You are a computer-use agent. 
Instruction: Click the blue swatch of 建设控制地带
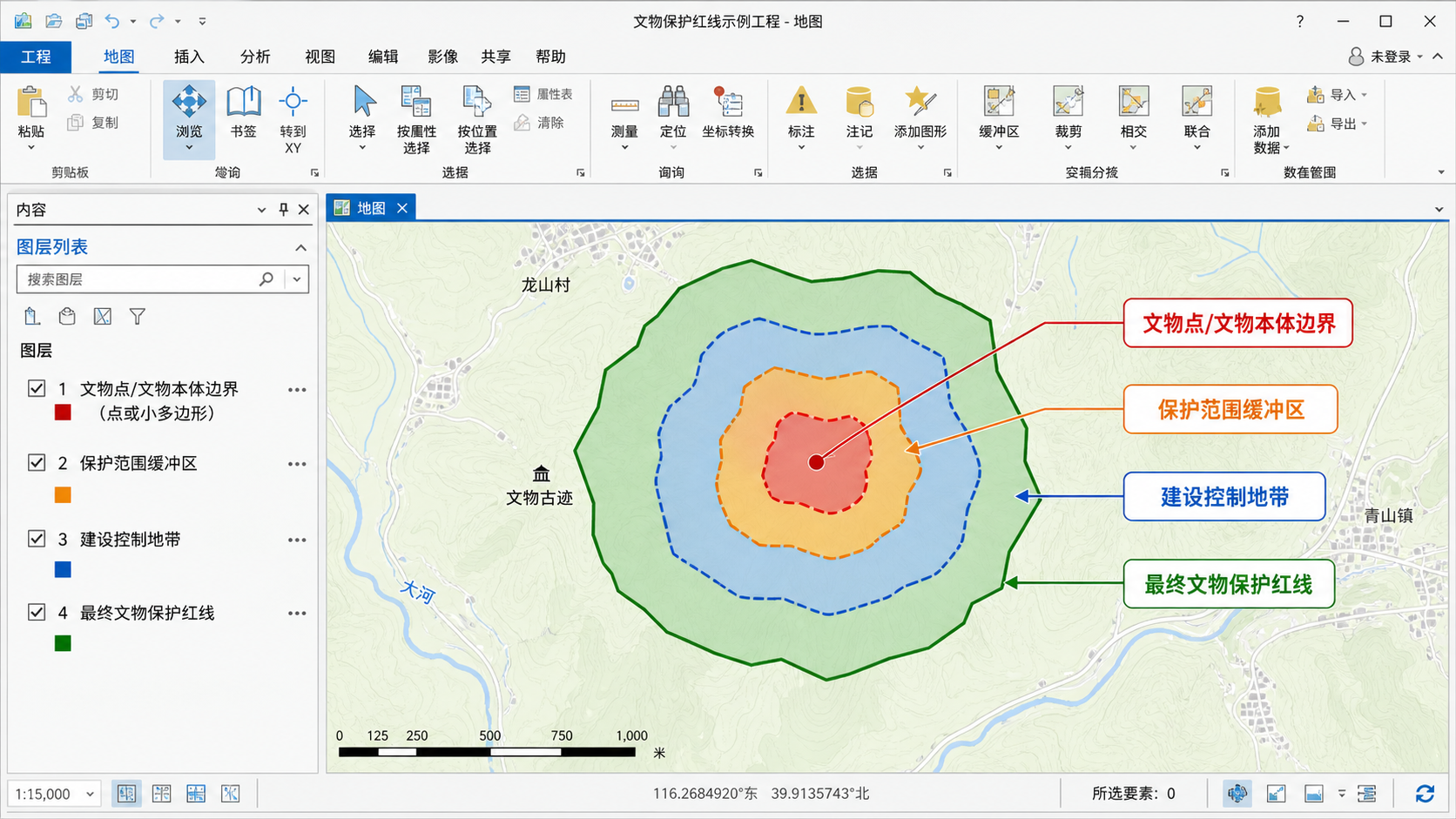[x=63, y=570]
